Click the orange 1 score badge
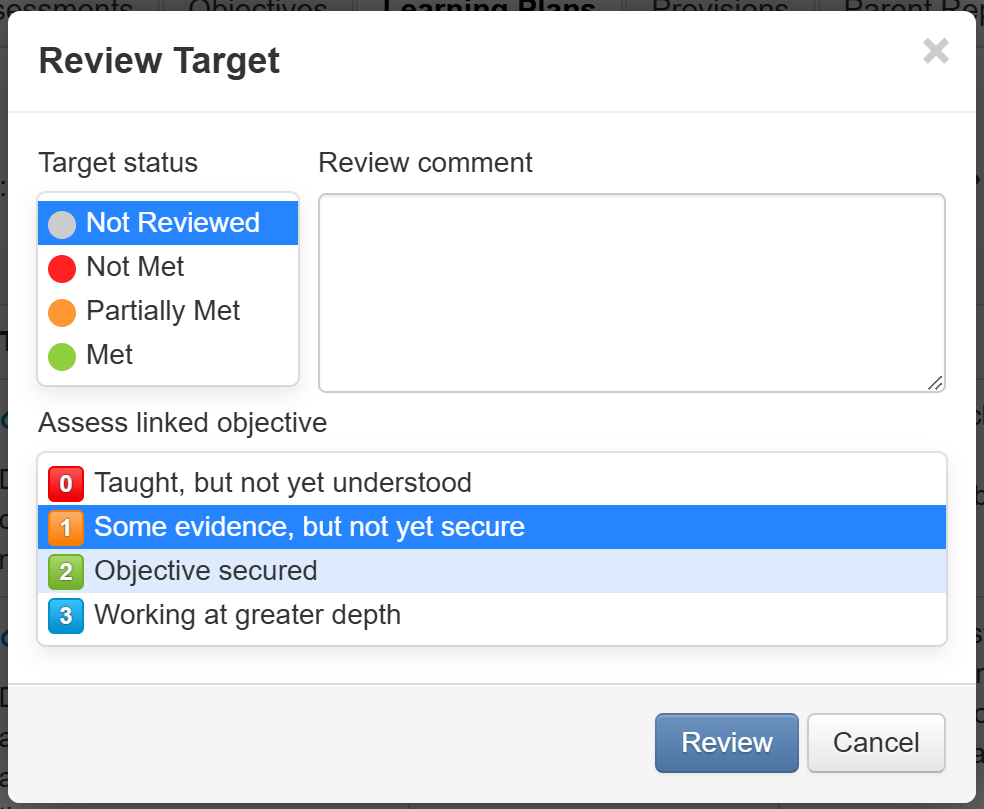Screen dimensions: 984x809 (x=66, y=527)
